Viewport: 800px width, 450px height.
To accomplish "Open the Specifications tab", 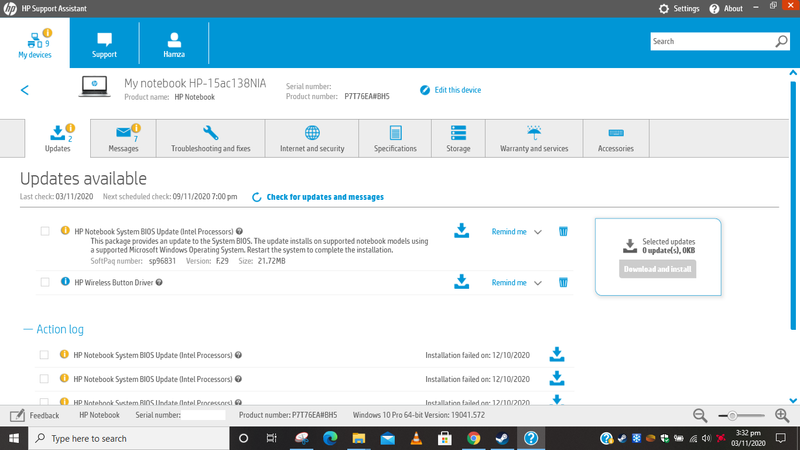I will [x=395, y=138].
